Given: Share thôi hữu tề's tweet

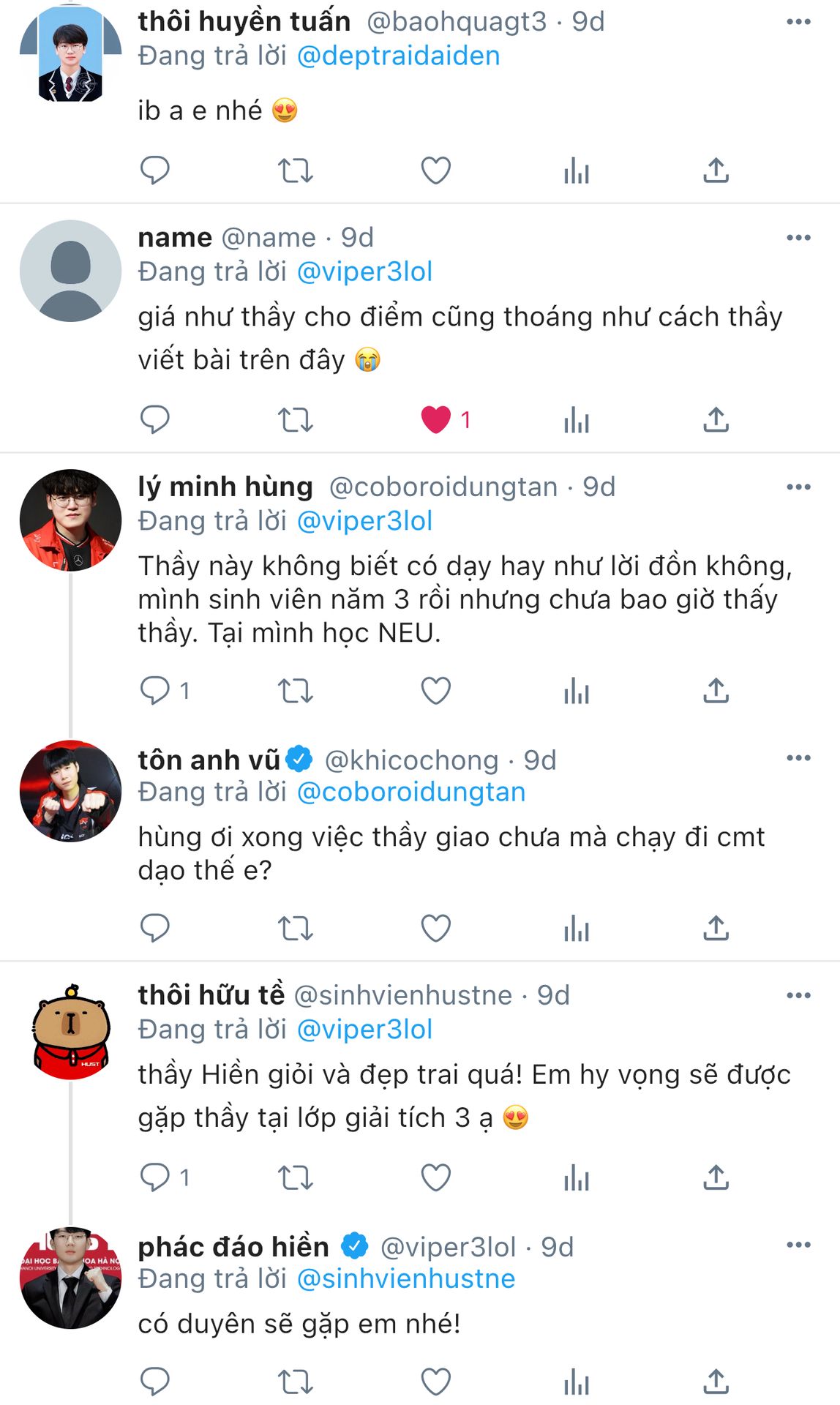Looking at the screenshot, I should pos(716,1177).
